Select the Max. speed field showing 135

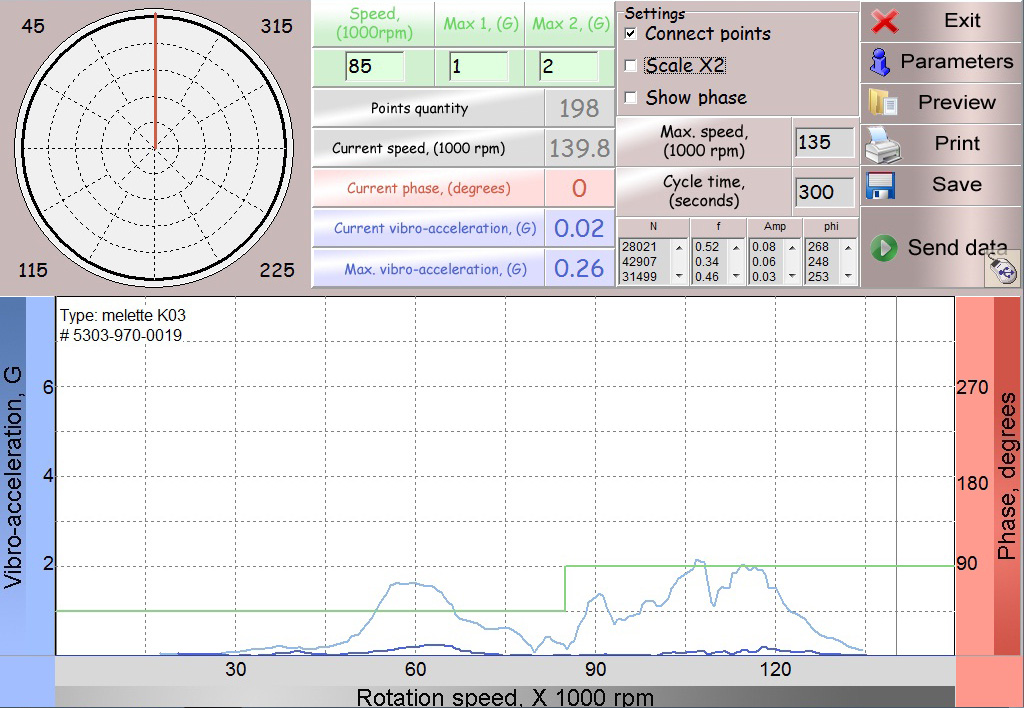pyautogui.click(x=824, y=142)
